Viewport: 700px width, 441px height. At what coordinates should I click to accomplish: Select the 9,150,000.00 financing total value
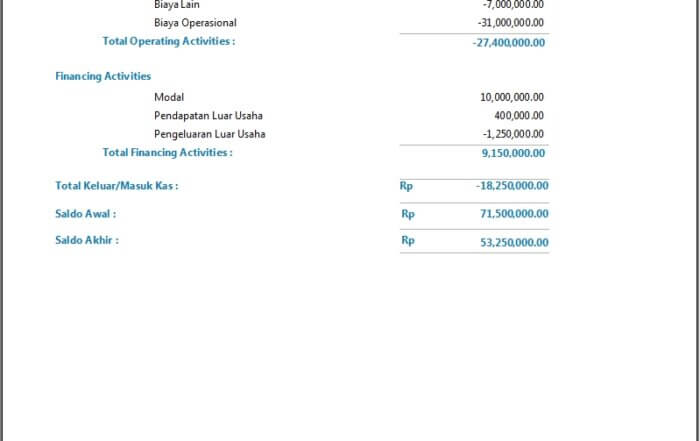[513, 153]
